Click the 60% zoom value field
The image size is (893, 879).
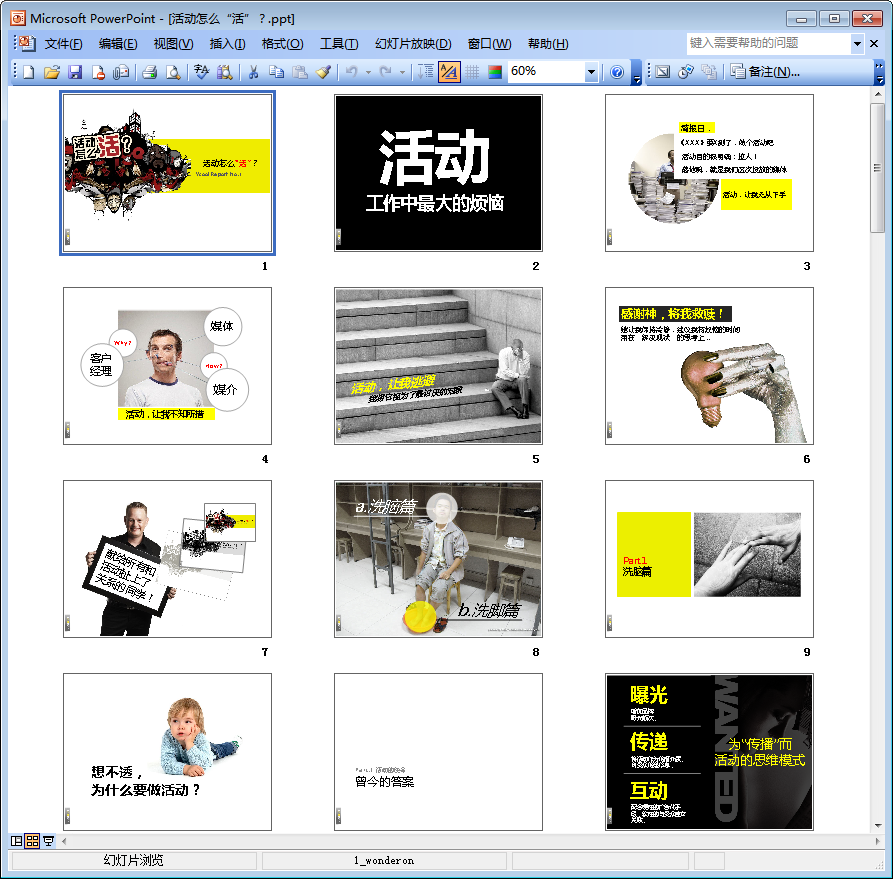click(x=546, y=72)
